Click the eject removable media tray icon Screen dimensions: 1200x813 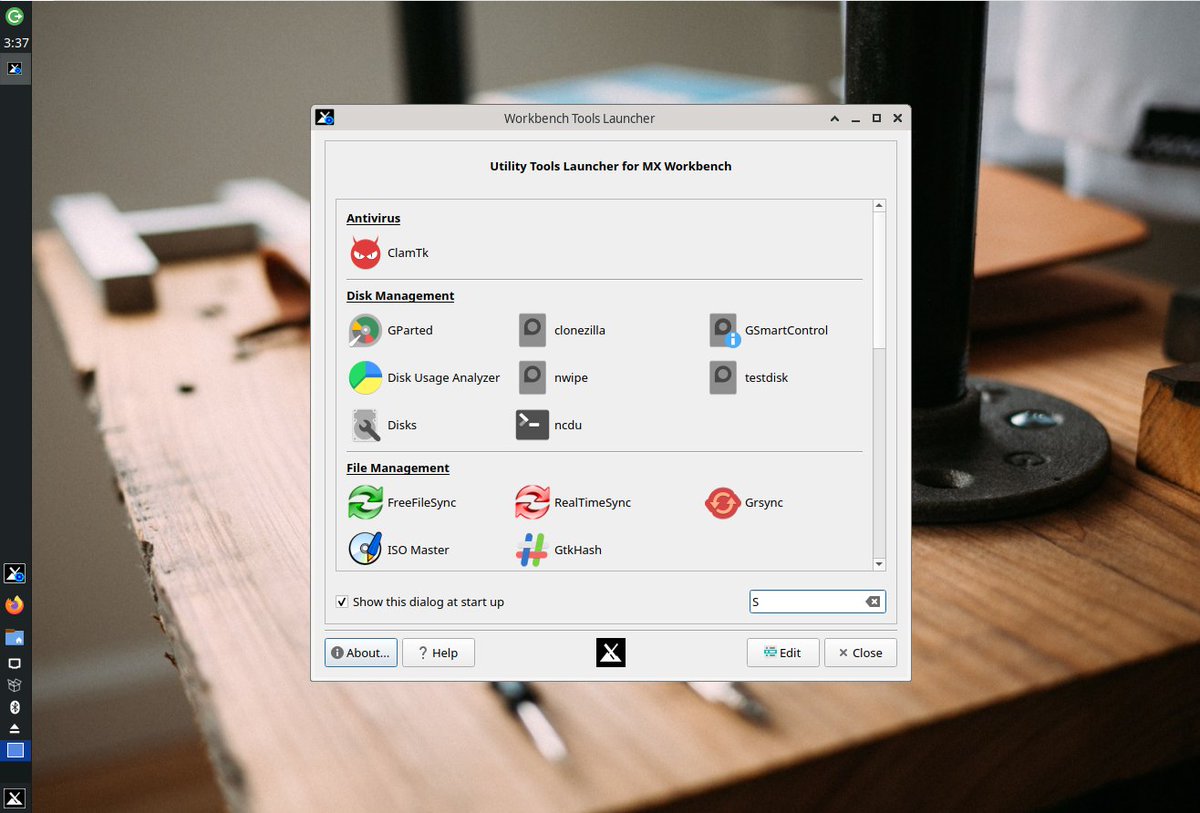[15, 728]
